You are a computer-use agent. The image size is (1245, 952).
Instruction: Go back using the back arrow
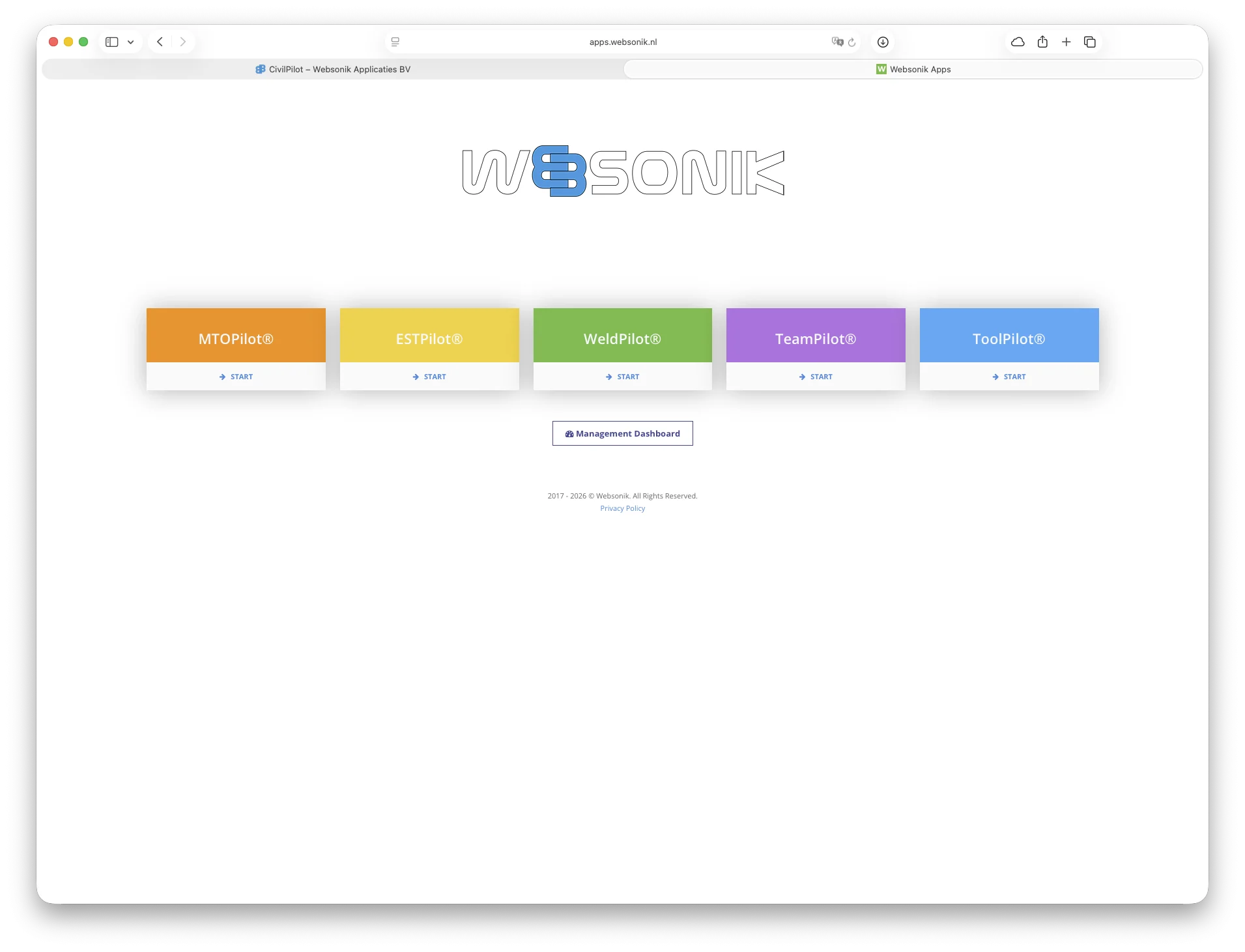pos(160,42)
